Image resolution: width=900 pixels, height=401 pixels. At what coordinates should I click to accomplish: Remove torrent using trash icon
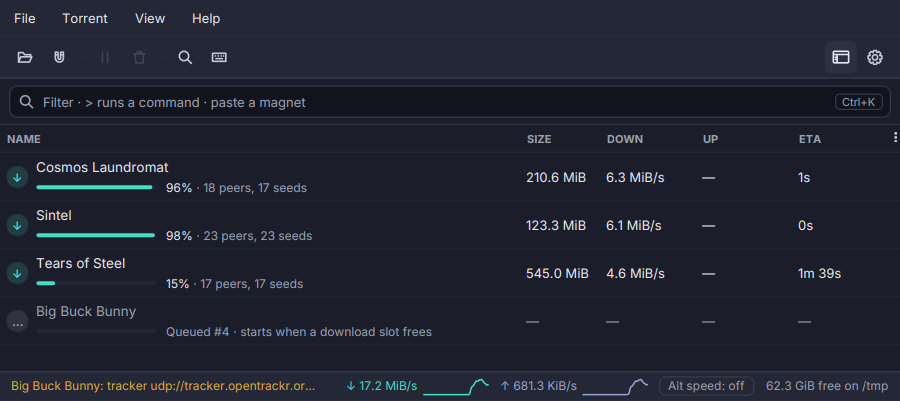tap(139, 57)
